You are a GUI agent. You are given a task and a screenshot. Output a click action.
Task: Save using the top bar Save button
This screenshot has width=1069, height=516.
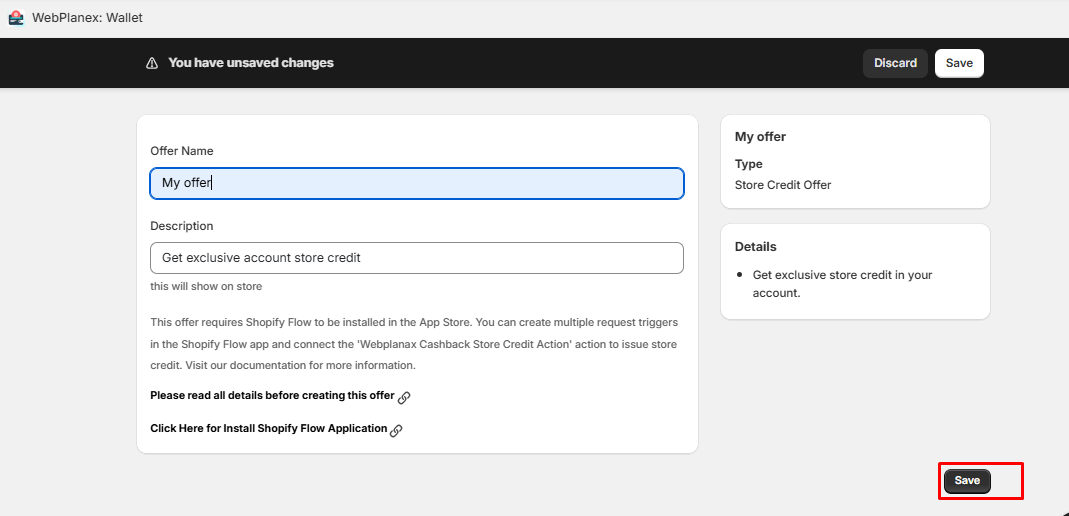coord(959,63)
